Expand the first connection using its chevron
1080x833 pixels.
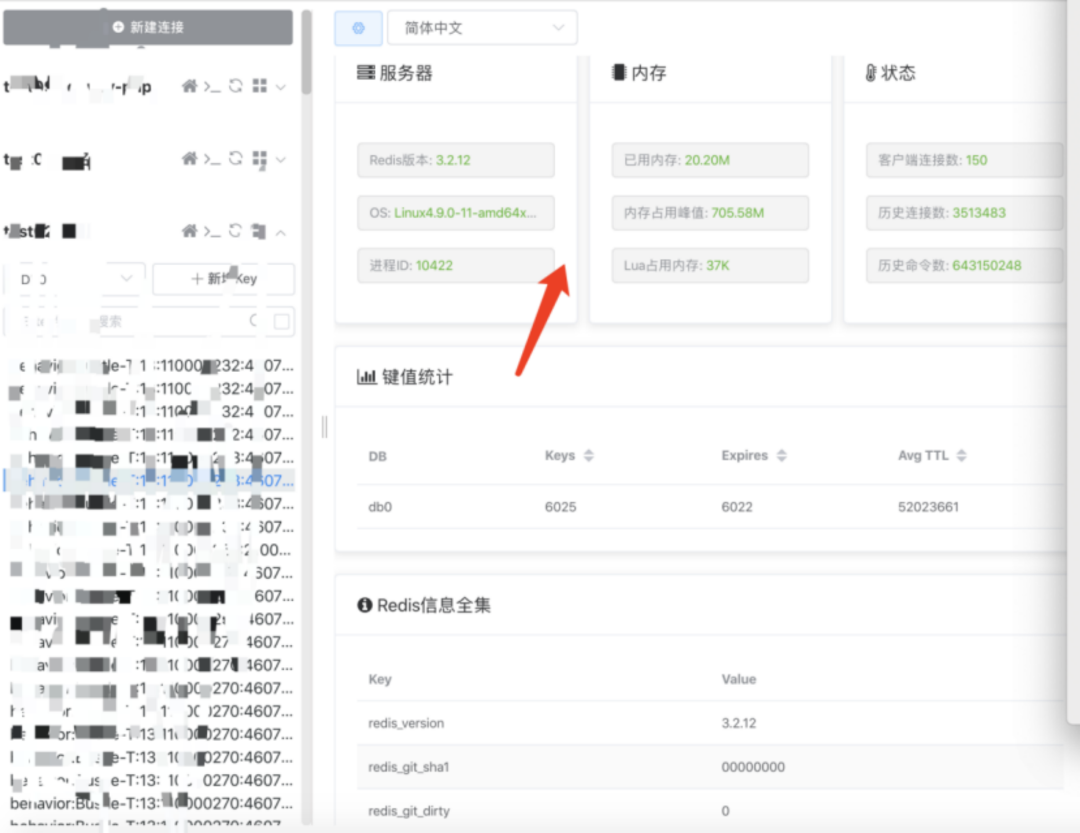coord(281,87)
